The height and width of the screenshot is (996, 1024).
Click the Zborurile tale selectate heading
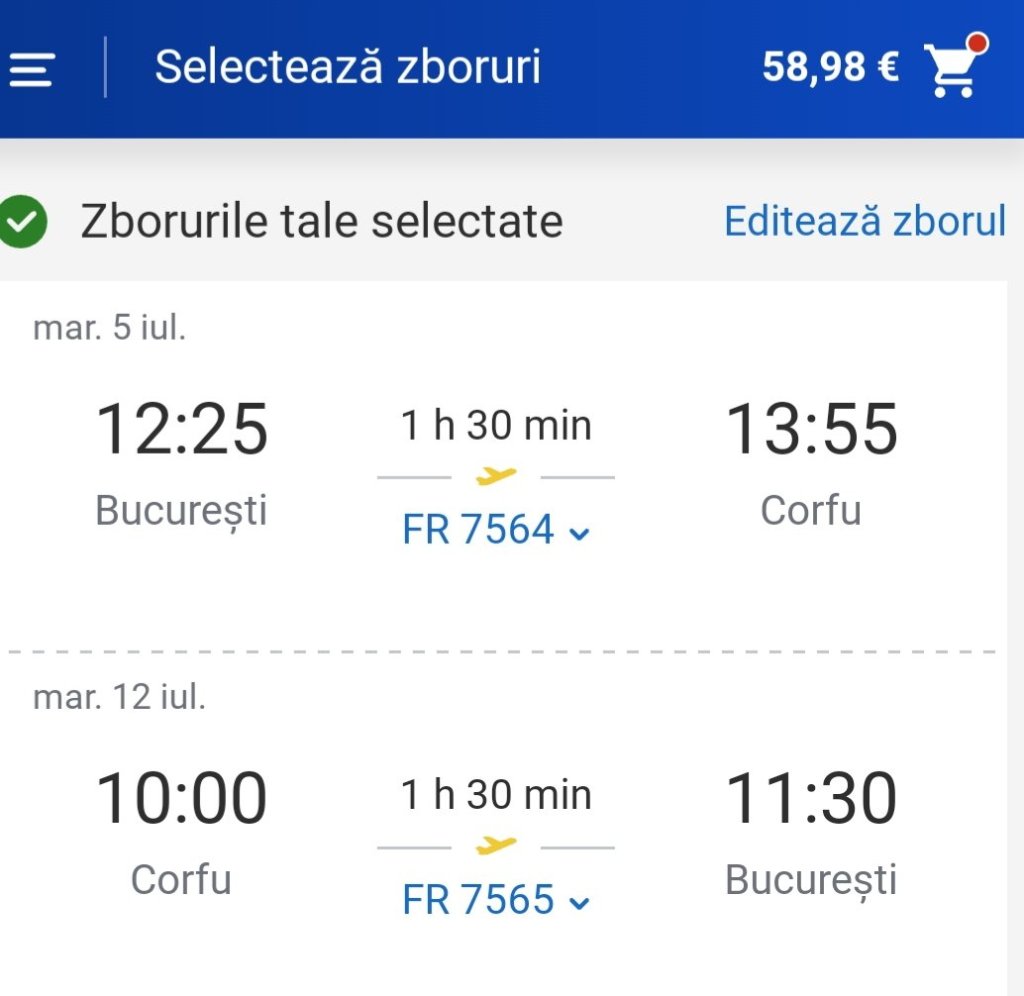tap(321, 221)
